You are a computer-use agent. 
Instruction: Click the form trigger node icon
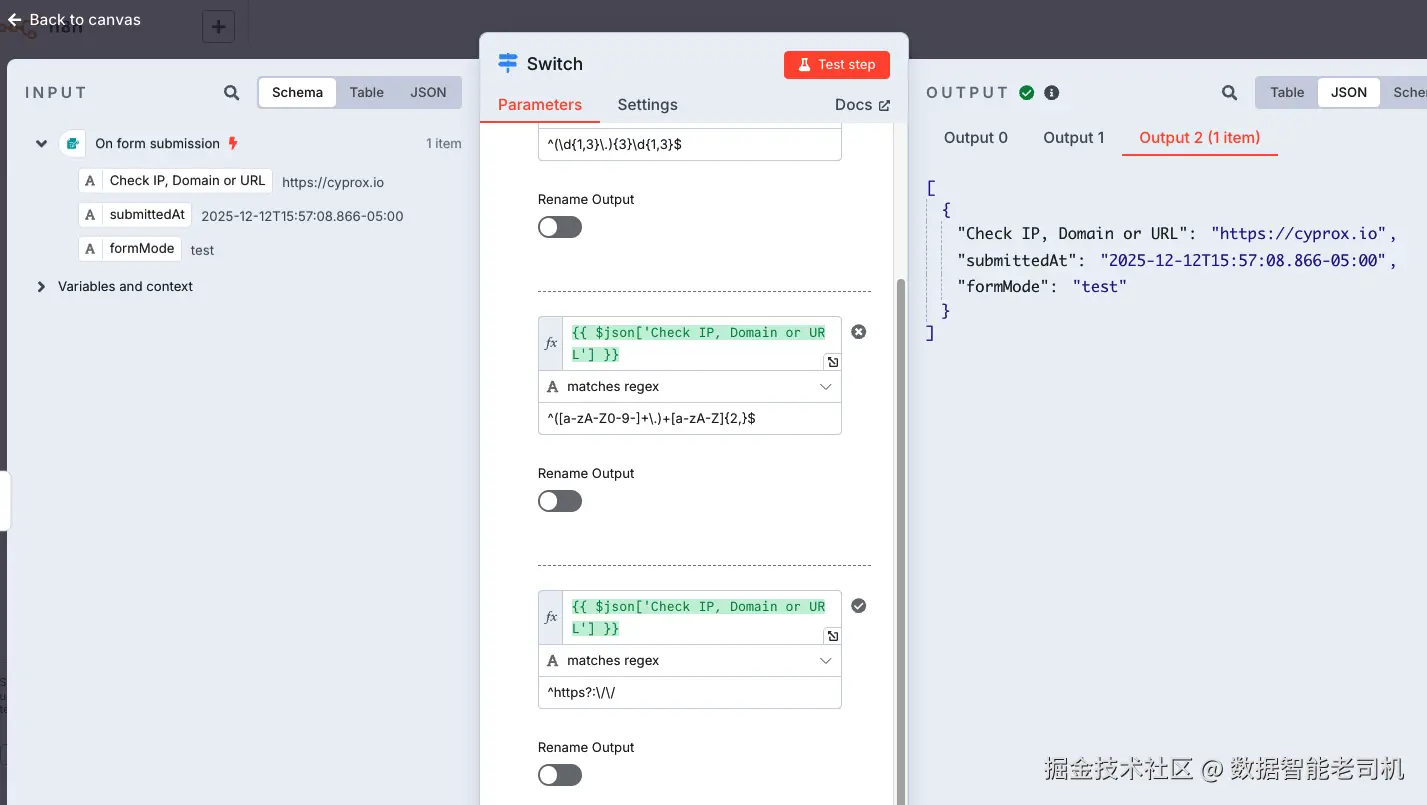click(72, 144)
